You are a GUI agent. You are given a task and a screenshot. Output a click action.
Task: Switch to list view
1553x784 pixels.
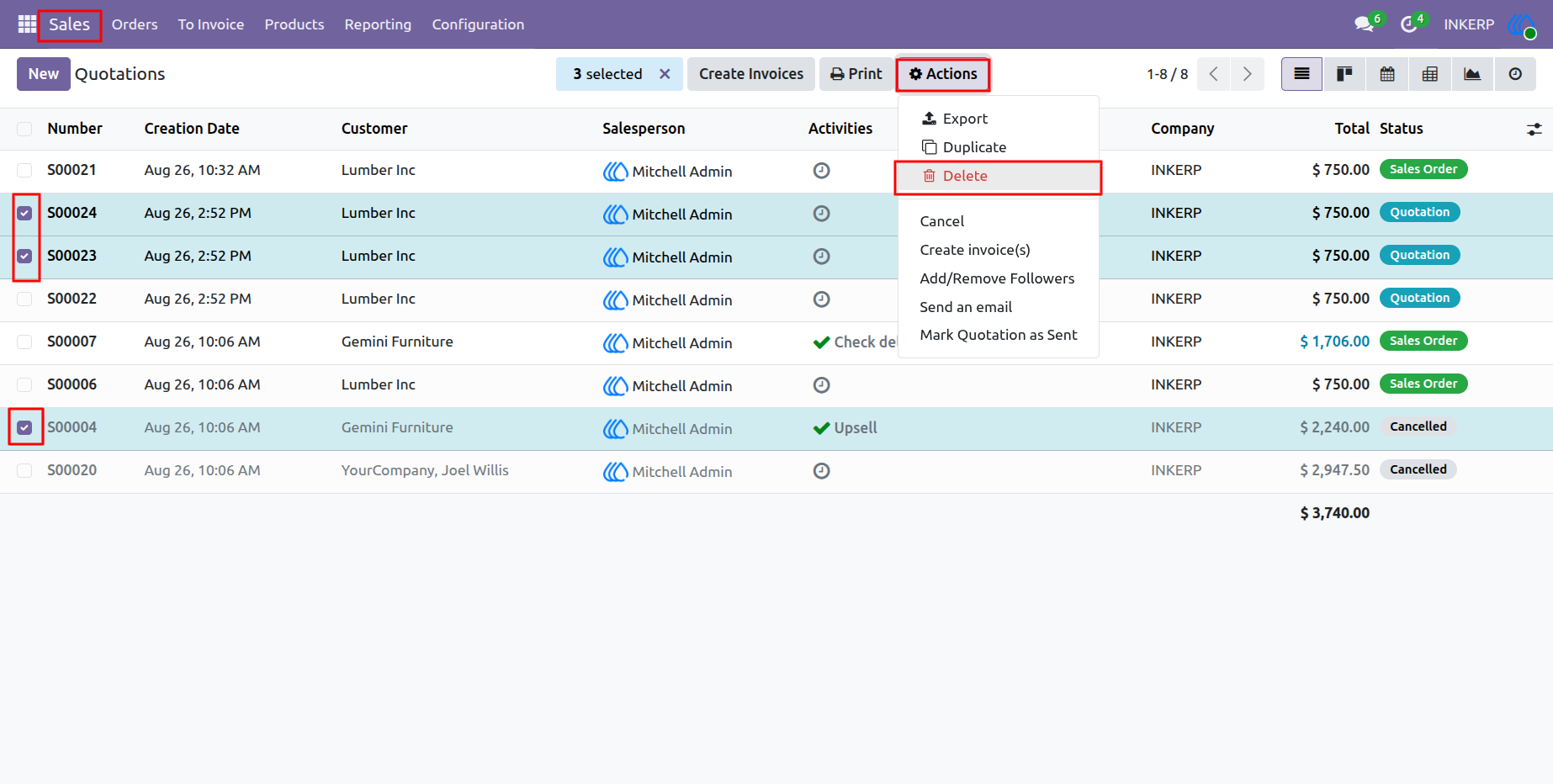(x=1301, y=74)
